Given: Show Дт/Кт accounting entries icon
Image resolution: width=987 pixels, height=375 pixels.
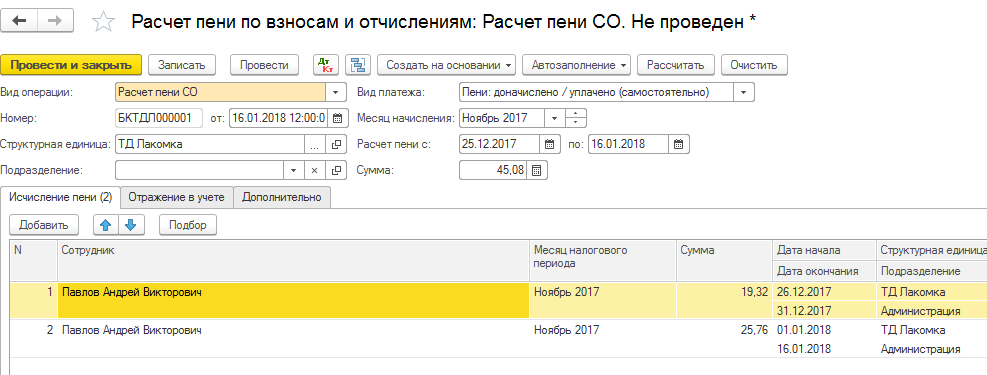Looking at the screenshot, I should tap(325, 65).
